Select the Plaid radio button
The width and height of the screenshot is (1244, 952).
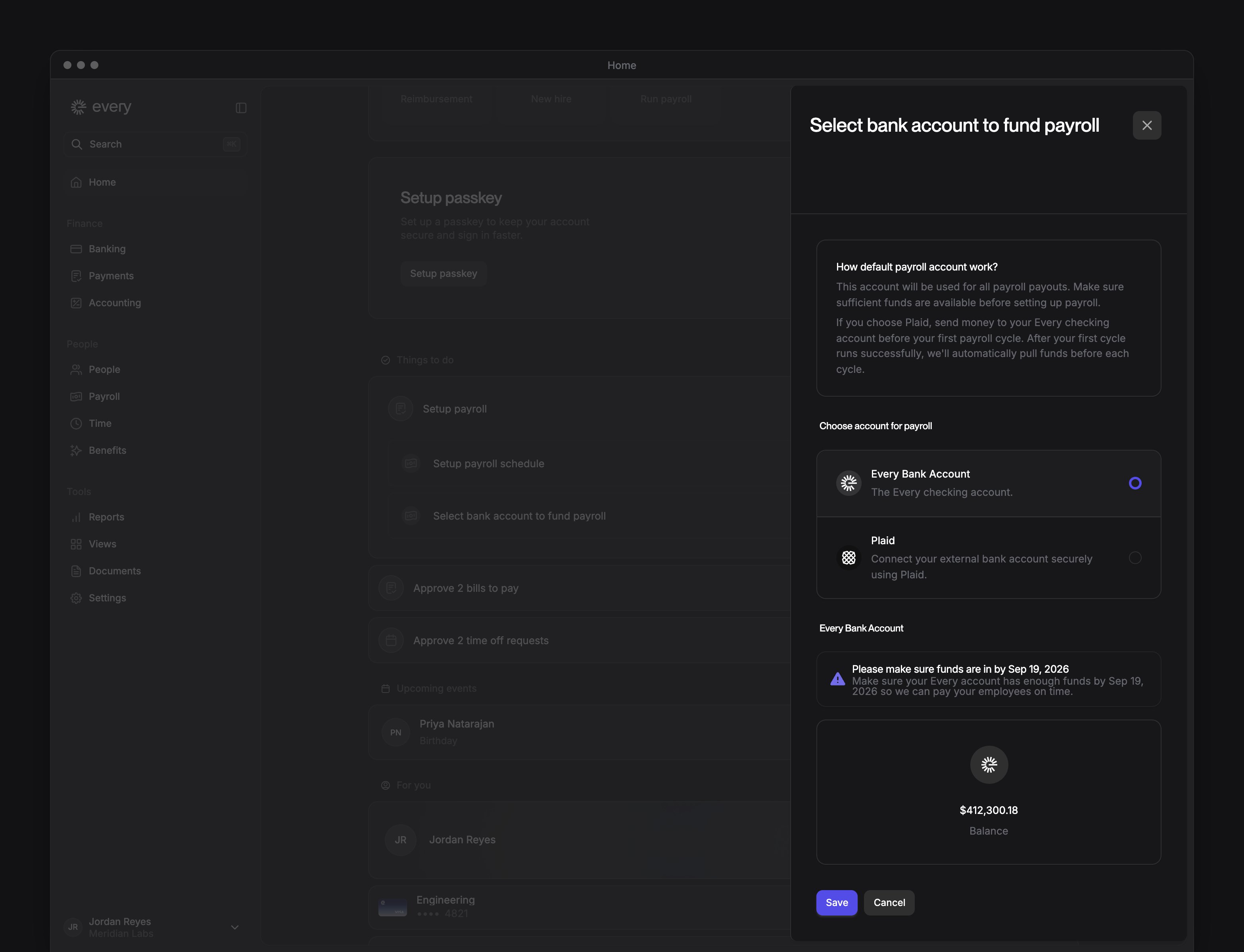click(1135, 558)
